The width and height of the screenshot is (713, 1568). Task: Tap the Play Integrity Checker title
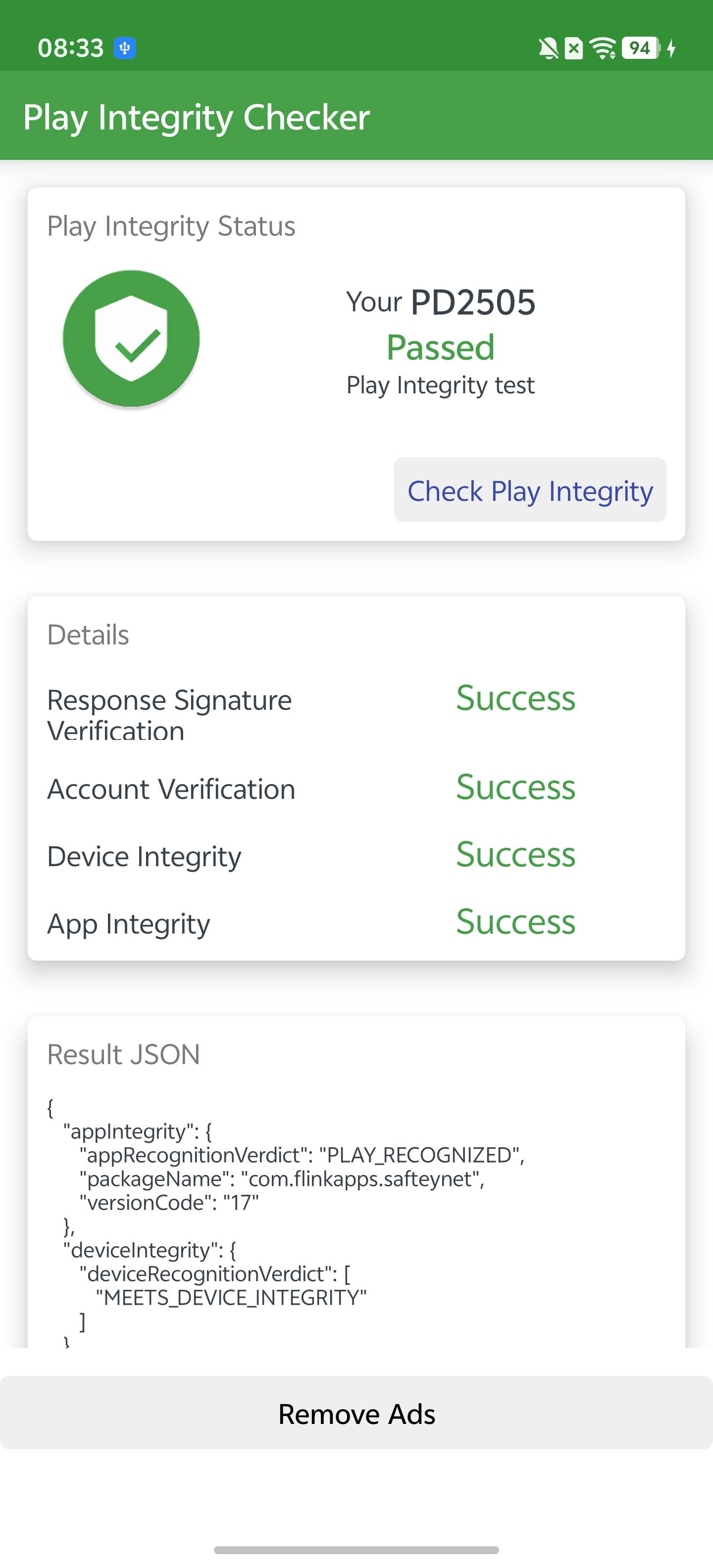pyautogui.click(x=196, y=117)
